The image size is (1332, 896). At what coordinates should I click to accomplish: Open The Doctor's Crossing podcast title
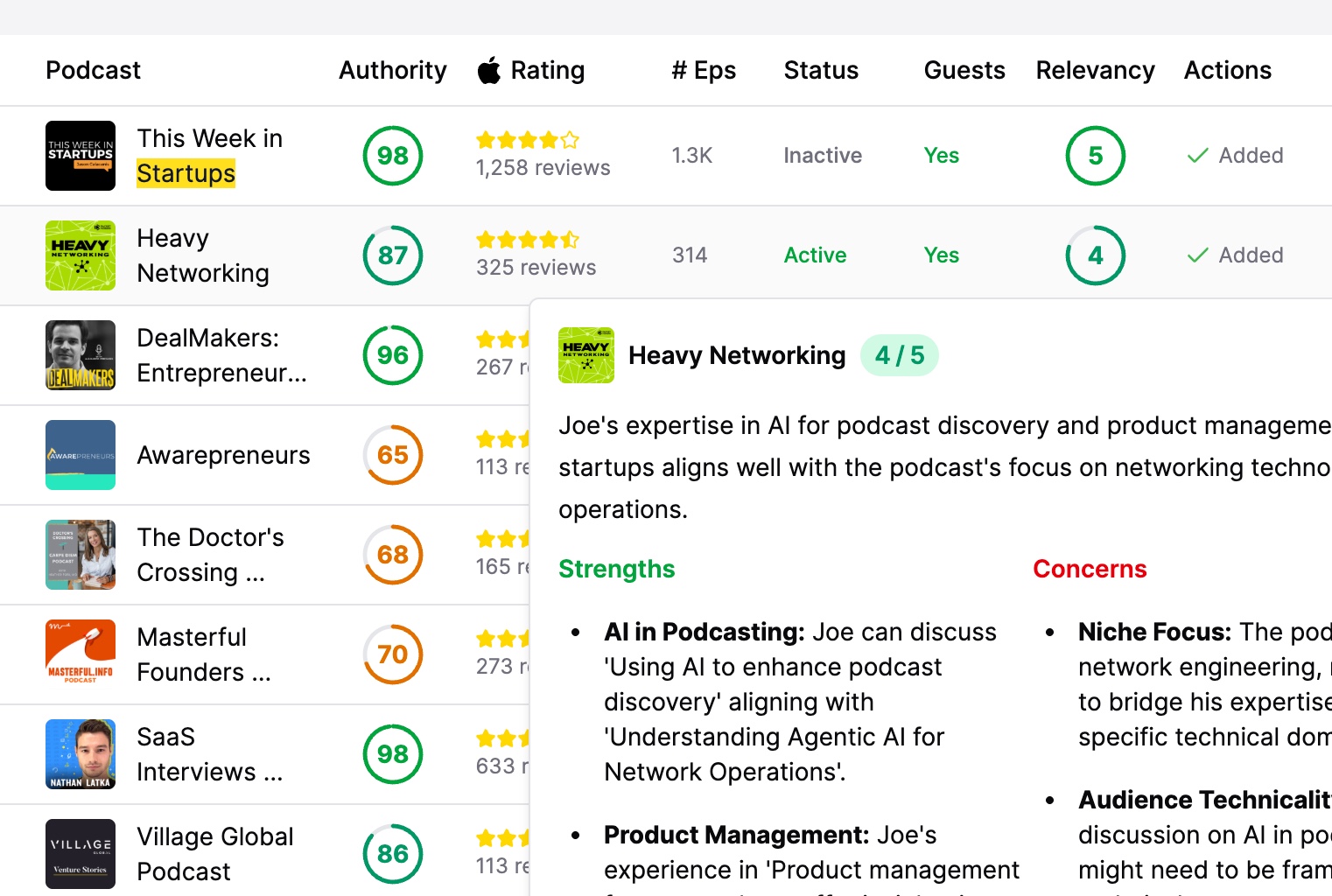click(x=211, y=555)
